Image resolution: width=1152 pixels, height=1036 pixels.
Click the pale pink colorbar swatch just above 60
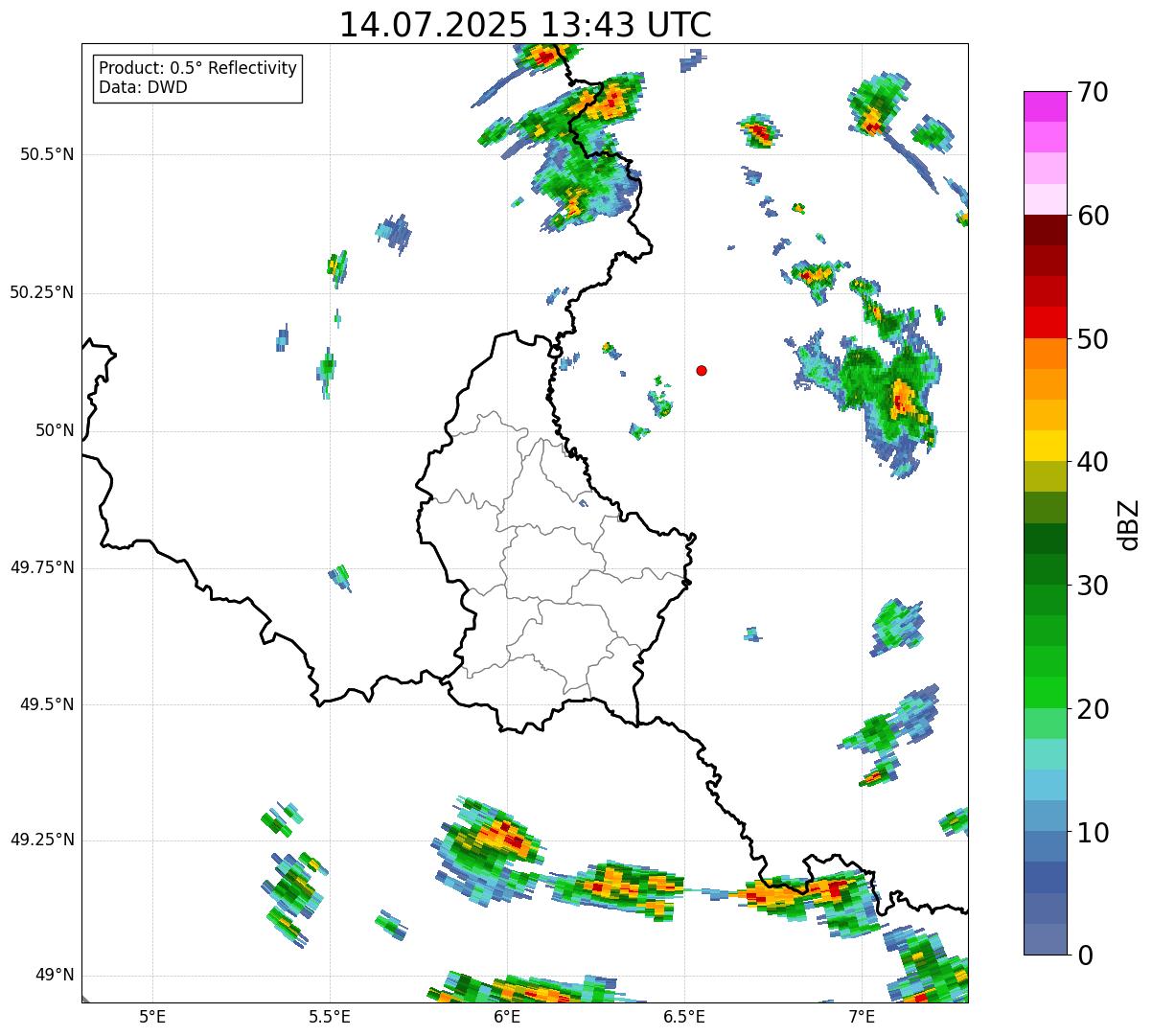click(x=1045, y=199)
